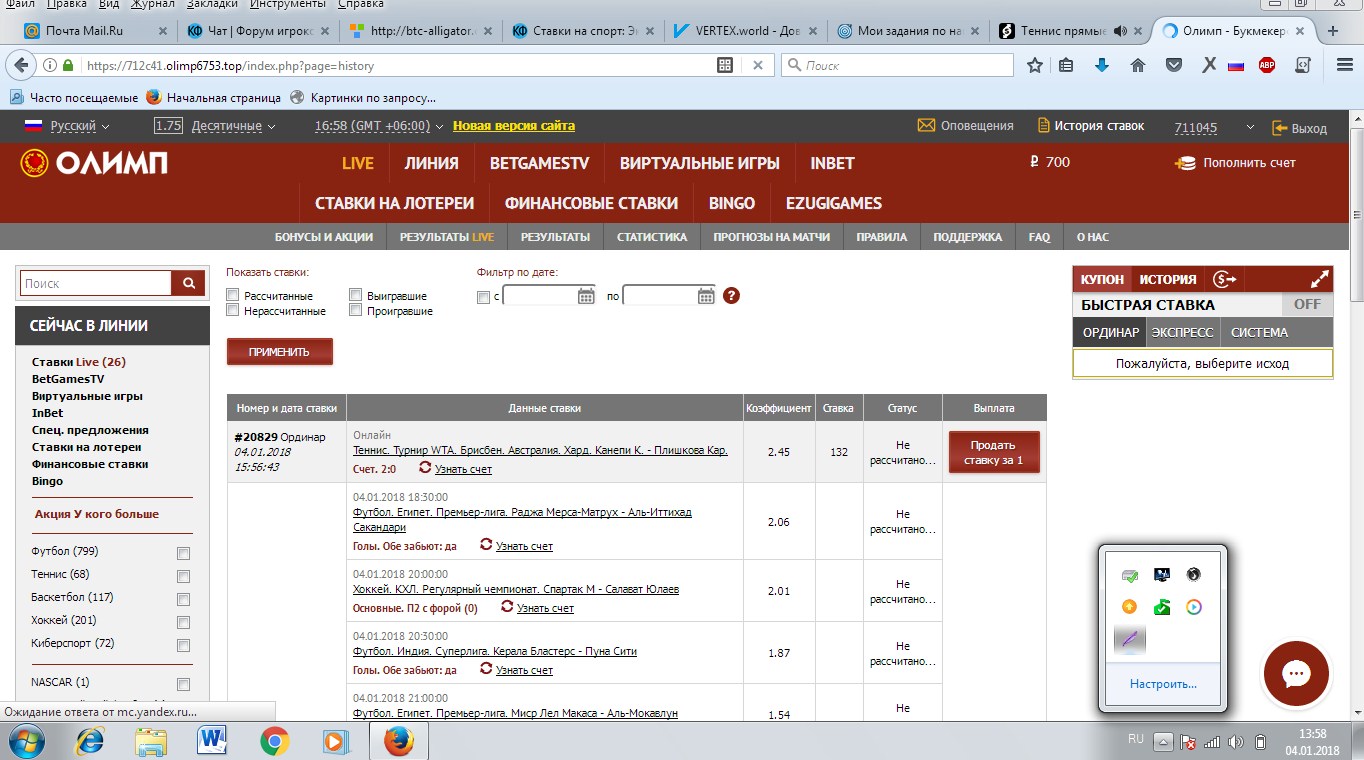The width and height of the screenshot is (1364, 760).
Task: Open the ЛИНИЯ section in the main menu
Action: (431, 163)
